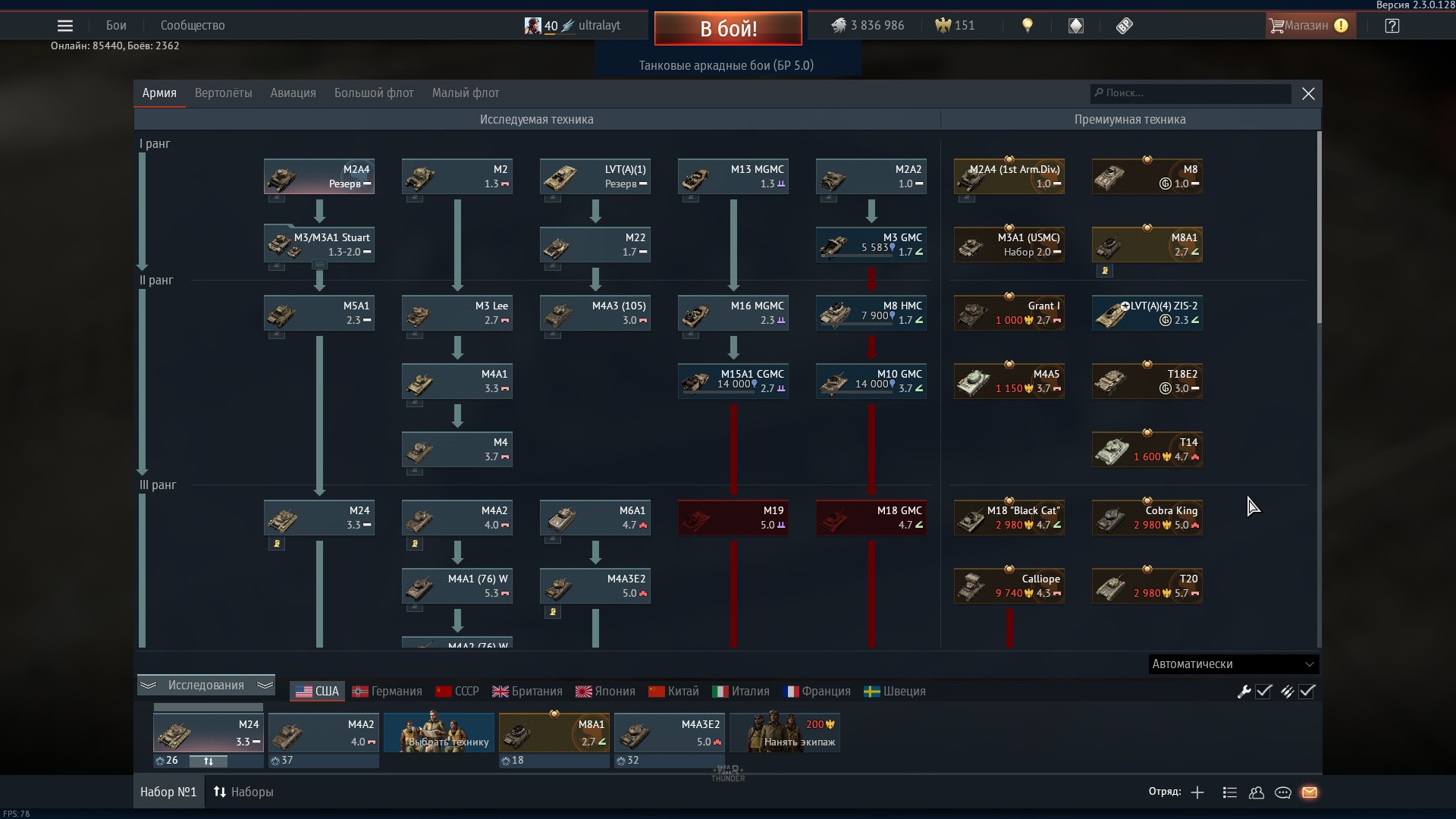Click Выбрать технику crew slot
1456x819 pixels.
coord(439,733)
